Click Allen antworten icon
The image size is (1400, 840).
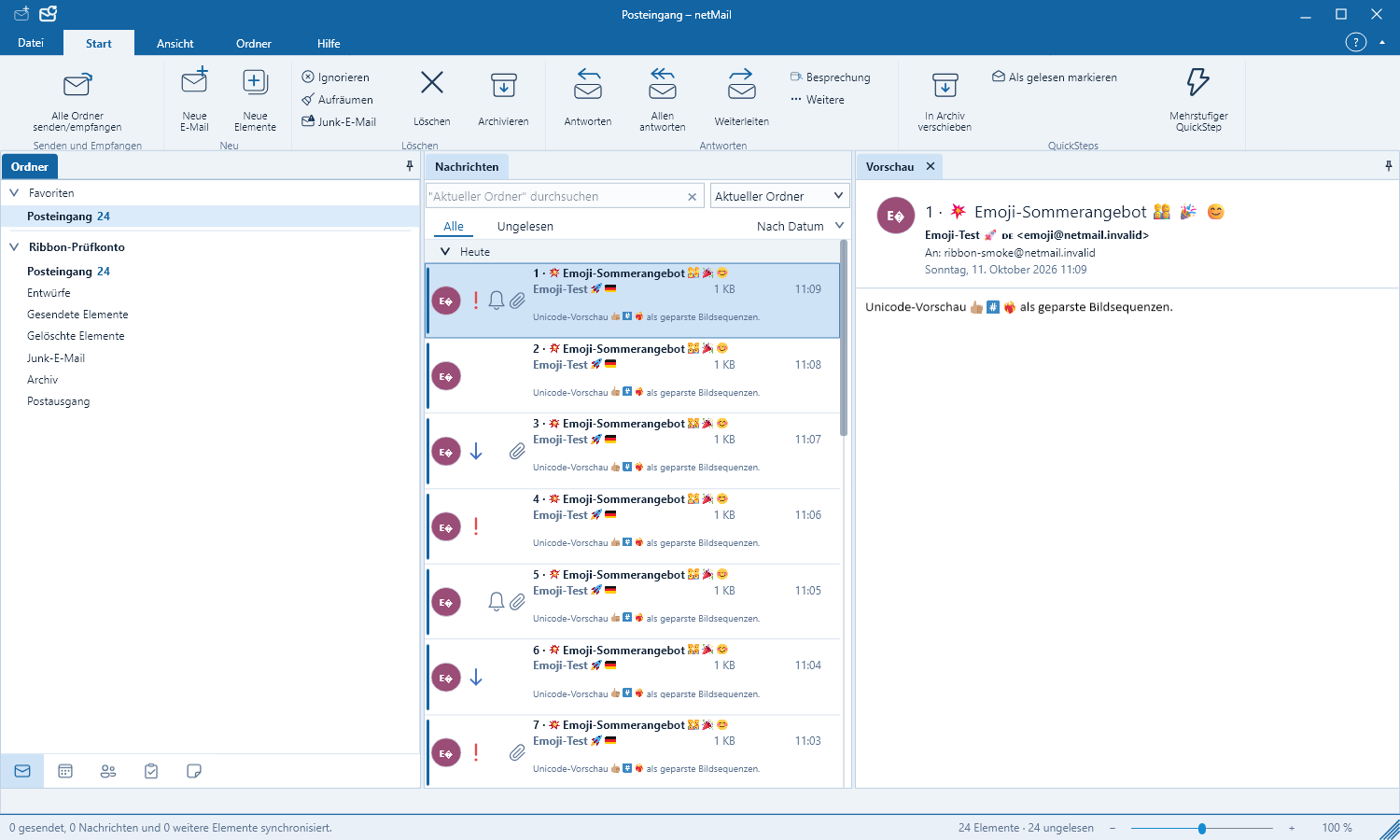click(x=663, y=83)
